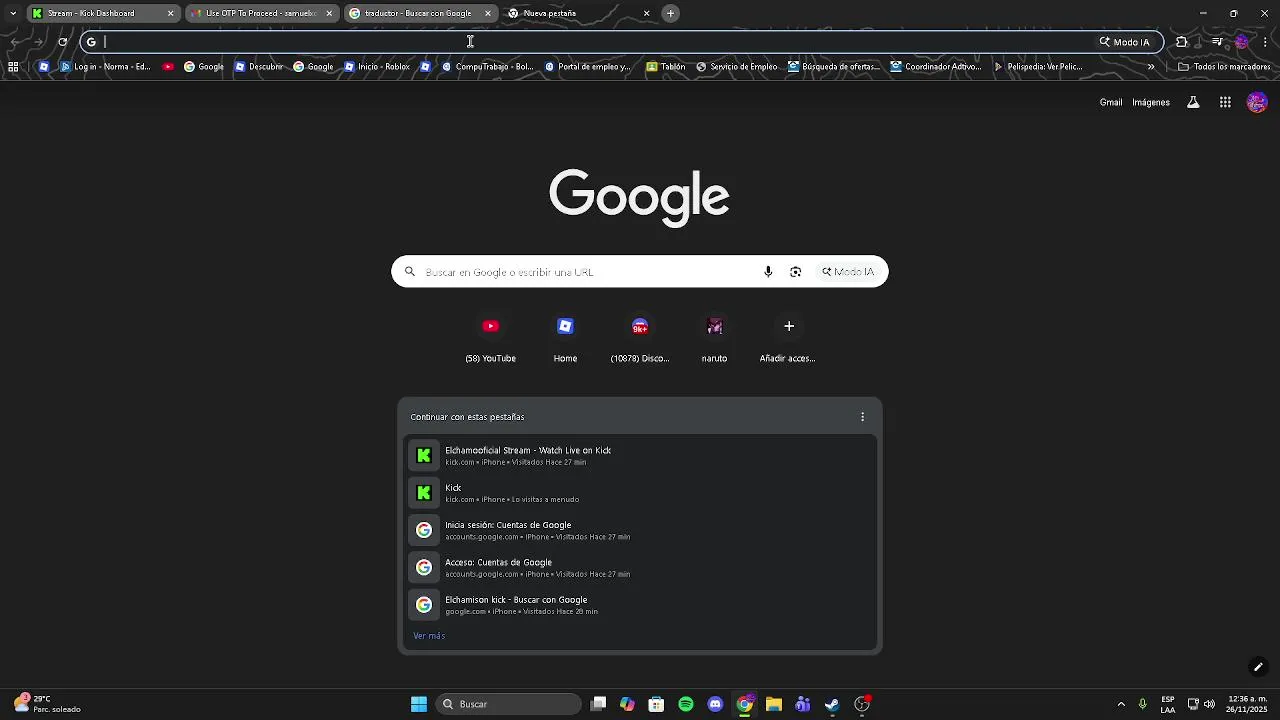Open File Explorer from the taskbar
The width and height of the screenshot is (1280, 720).
pyautogui.click(x=773, y=704)
